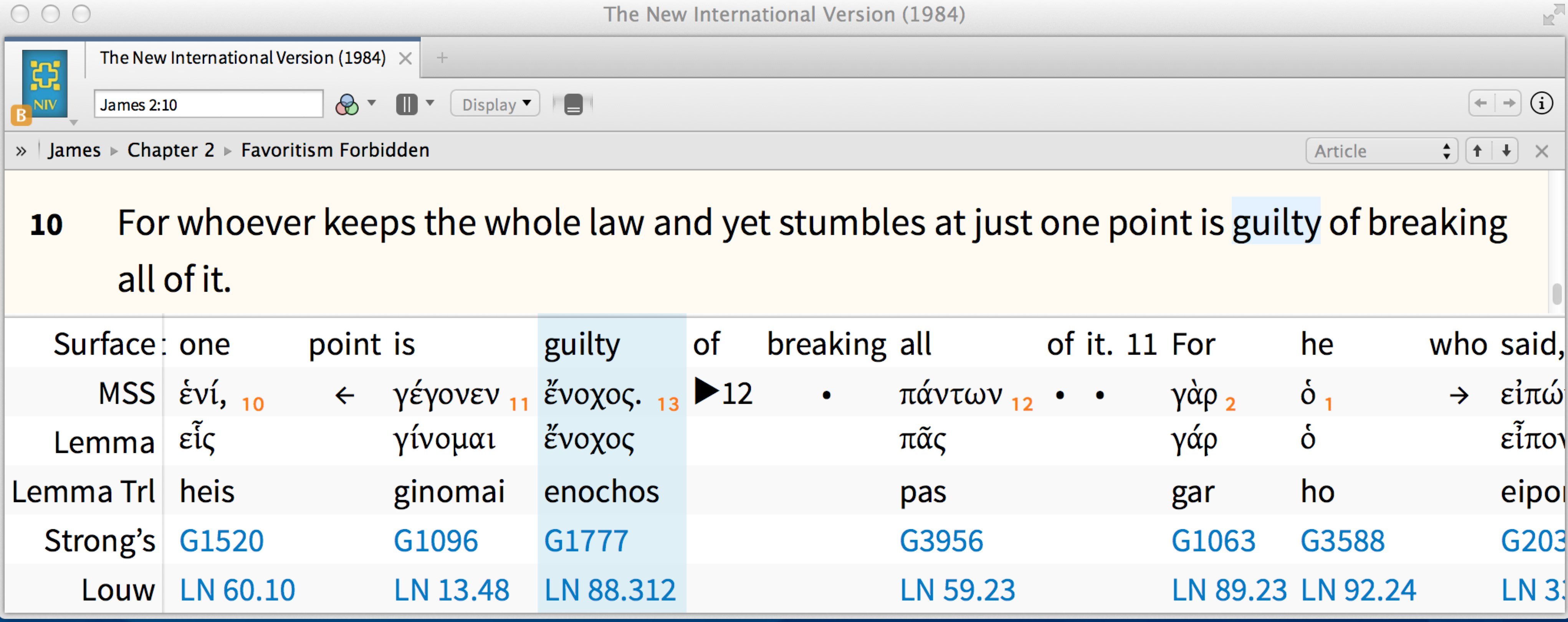Open Strong's G1096 link
The image size is (1568, 622).
click(x=436, y=541)
